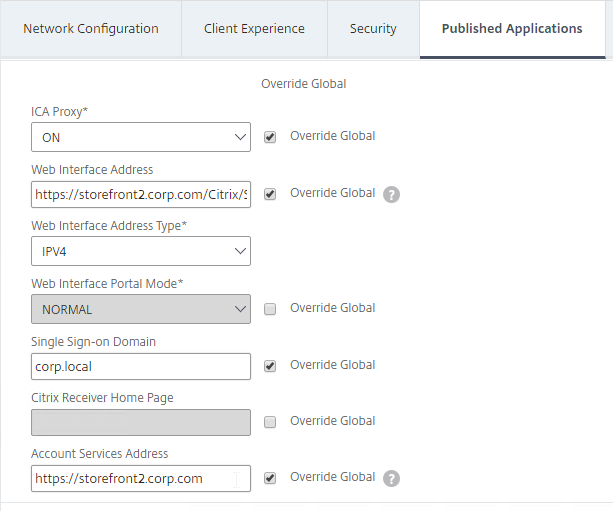Click the Web Interface Address label
Image resolution: width=613 pixels, height=511 pixels.
(x=92, y=170)
